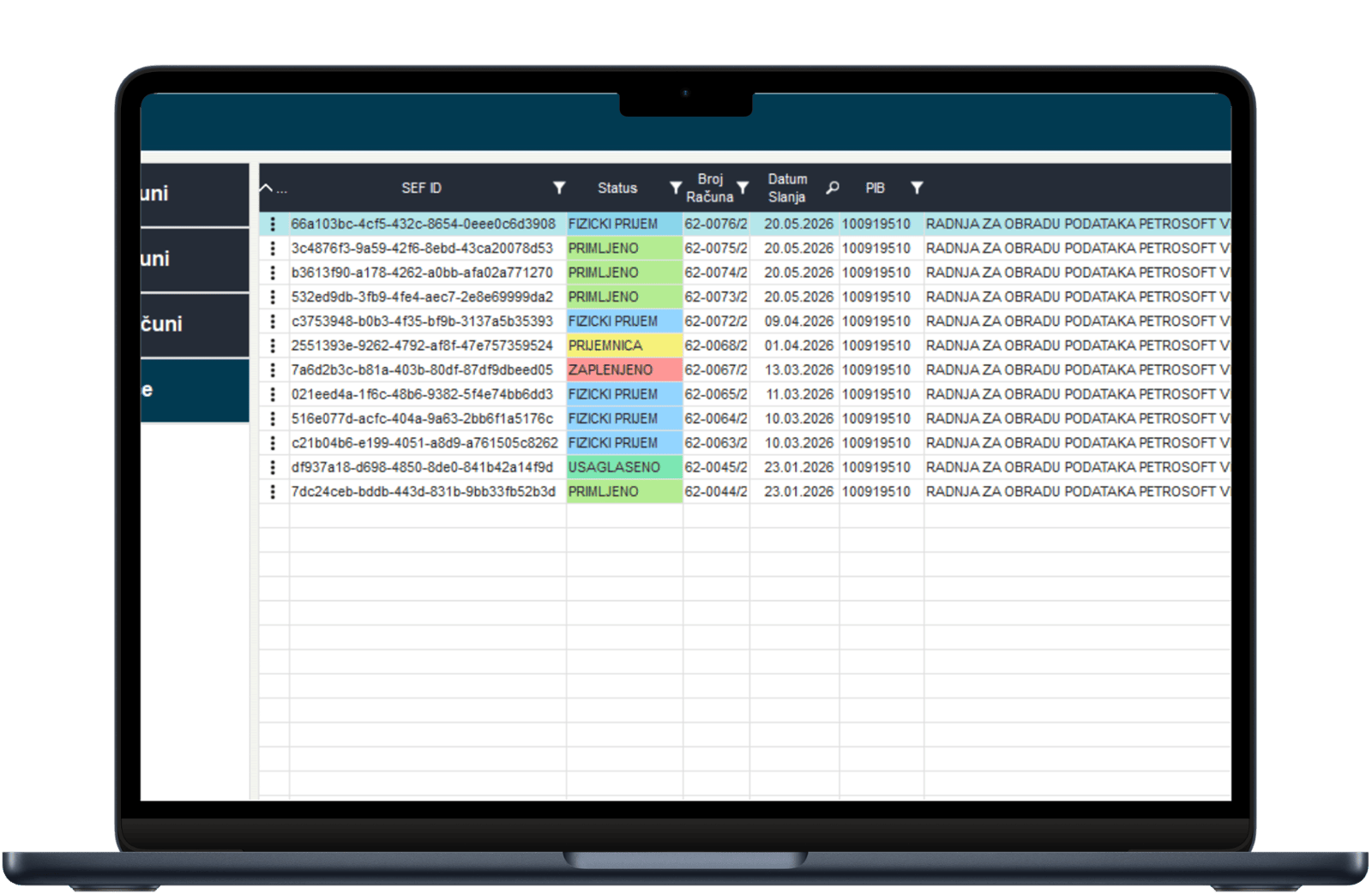The height and width of the screenshot is (894, 1372).
Task: Sort by the SEF ID column header
Action: pos(421,188)
